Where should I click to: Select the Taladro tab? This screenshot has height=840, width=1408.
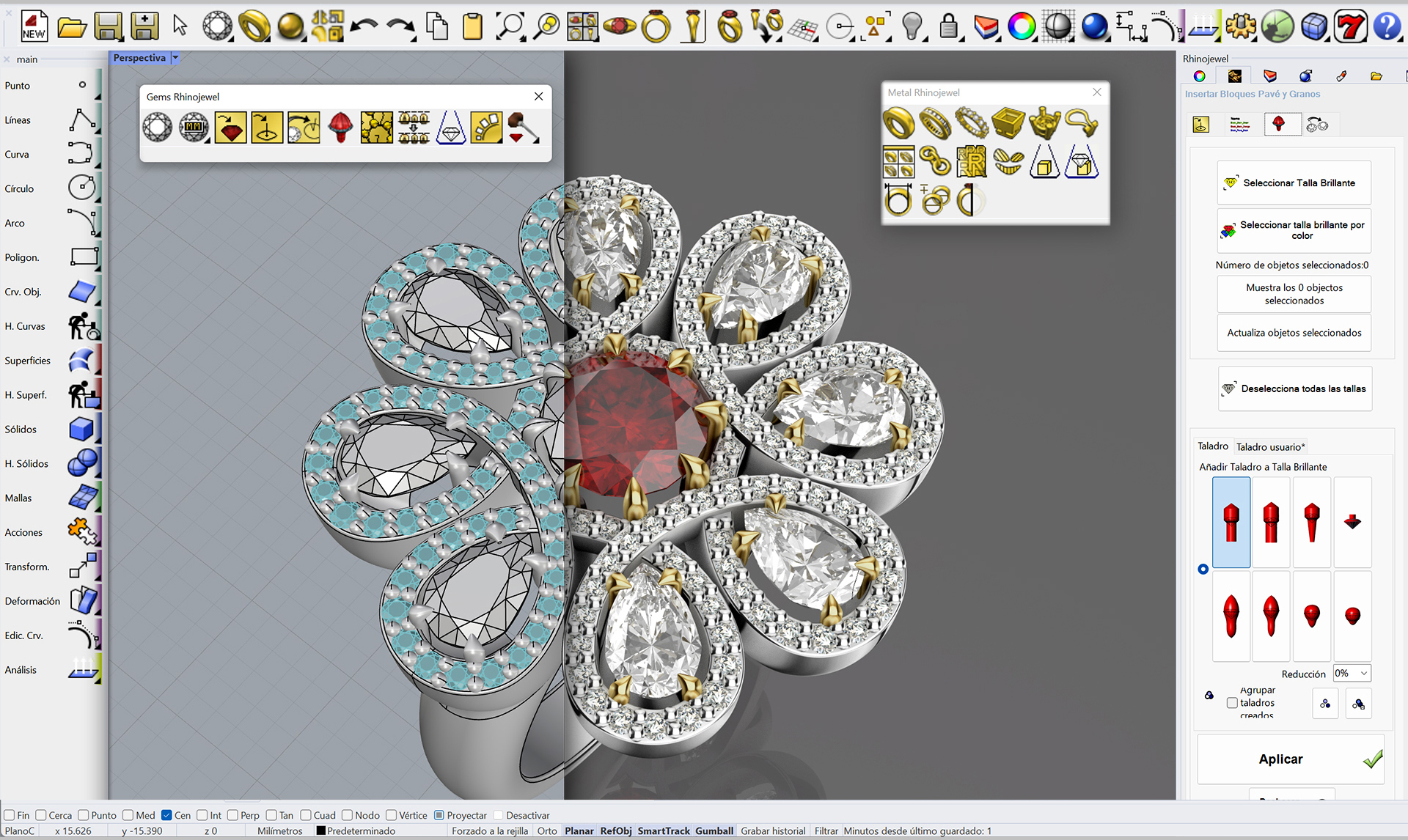[1212, 446]
